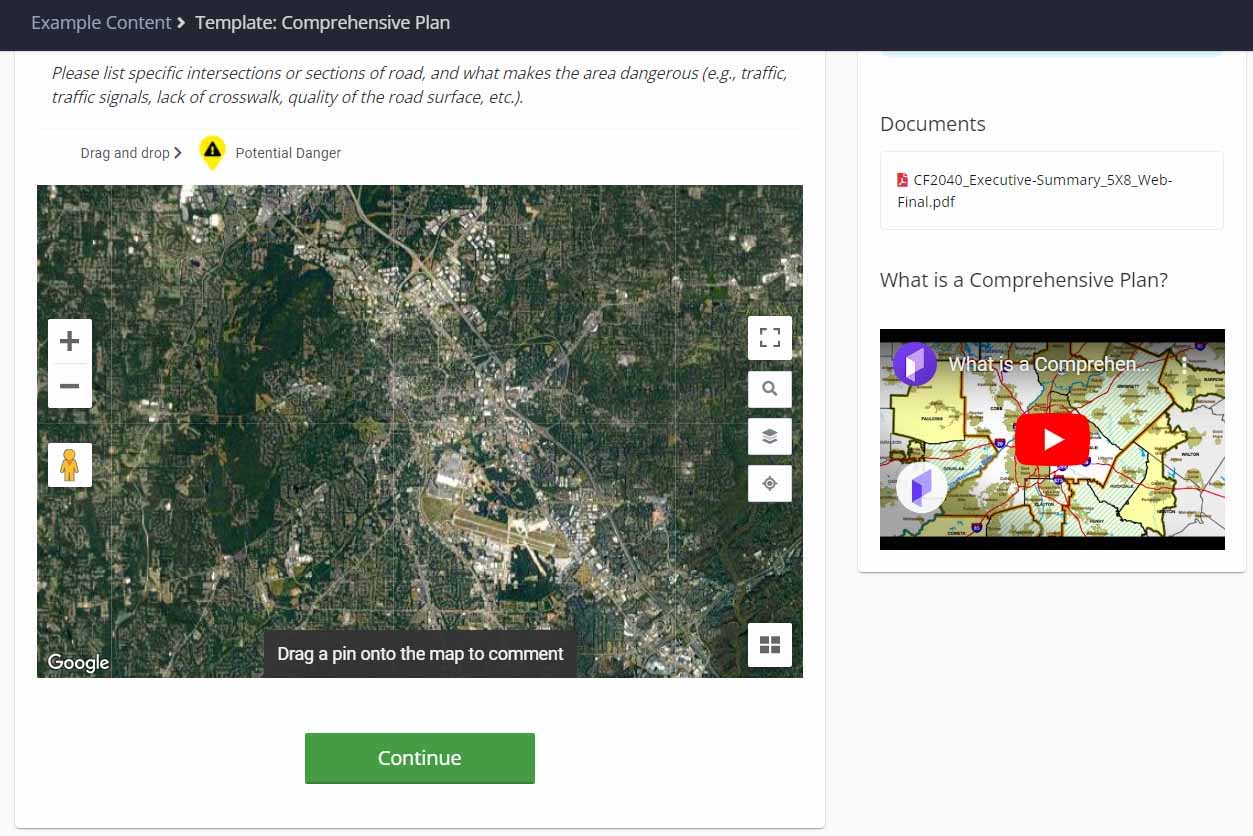Play the What is a Comprehensive Plan video

click(1051, 439)
